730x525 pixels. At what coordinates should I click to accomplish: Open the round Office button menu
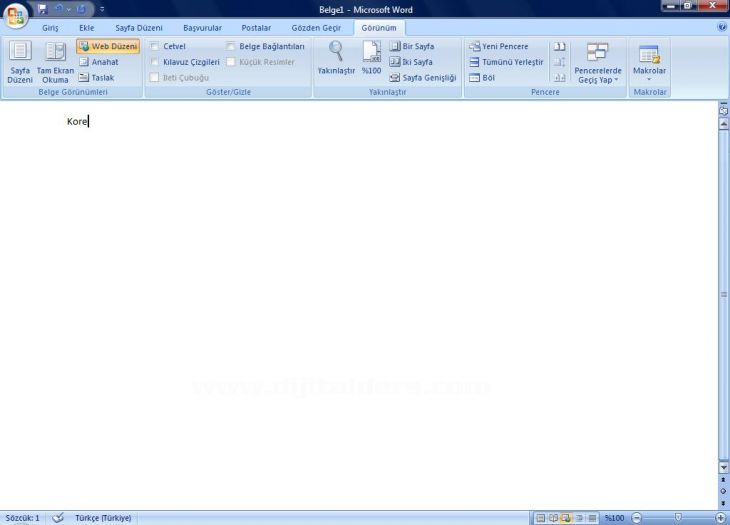[x=16, y=15]
